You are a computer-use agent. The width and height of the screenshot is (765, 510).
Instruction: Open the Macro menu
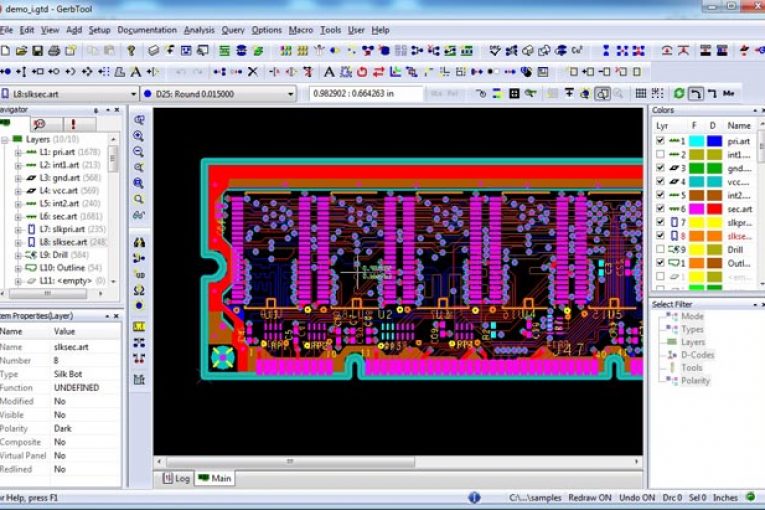coord(301,30)
